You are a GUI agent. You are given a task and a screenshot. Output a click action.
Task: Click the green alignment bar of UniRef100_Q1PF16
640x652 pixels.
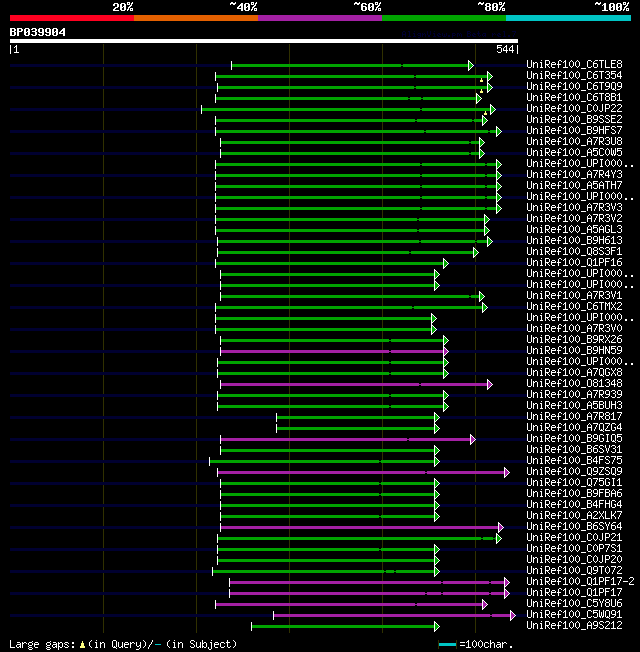tap(332, 264)
